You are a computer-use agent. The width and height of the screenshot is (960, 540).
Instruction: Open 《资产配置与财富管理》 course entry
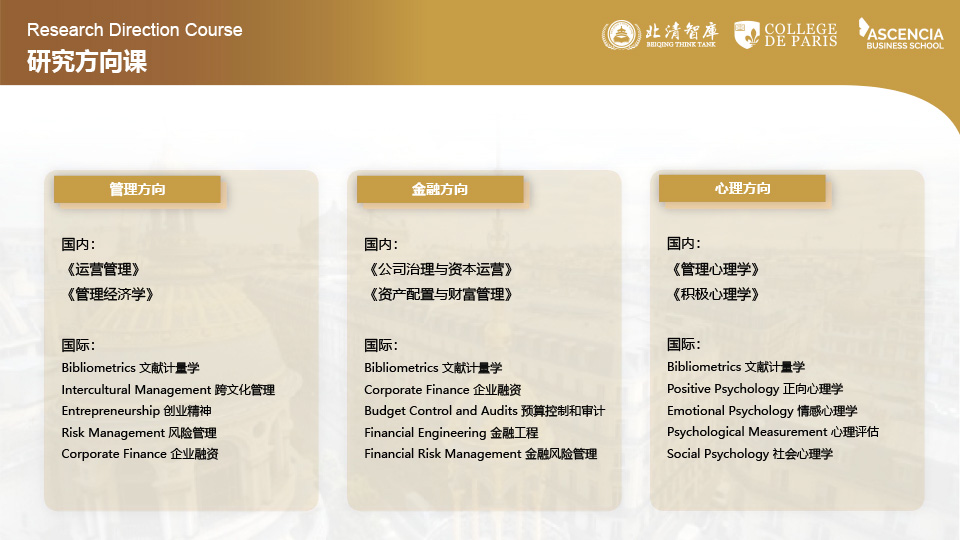439,294
